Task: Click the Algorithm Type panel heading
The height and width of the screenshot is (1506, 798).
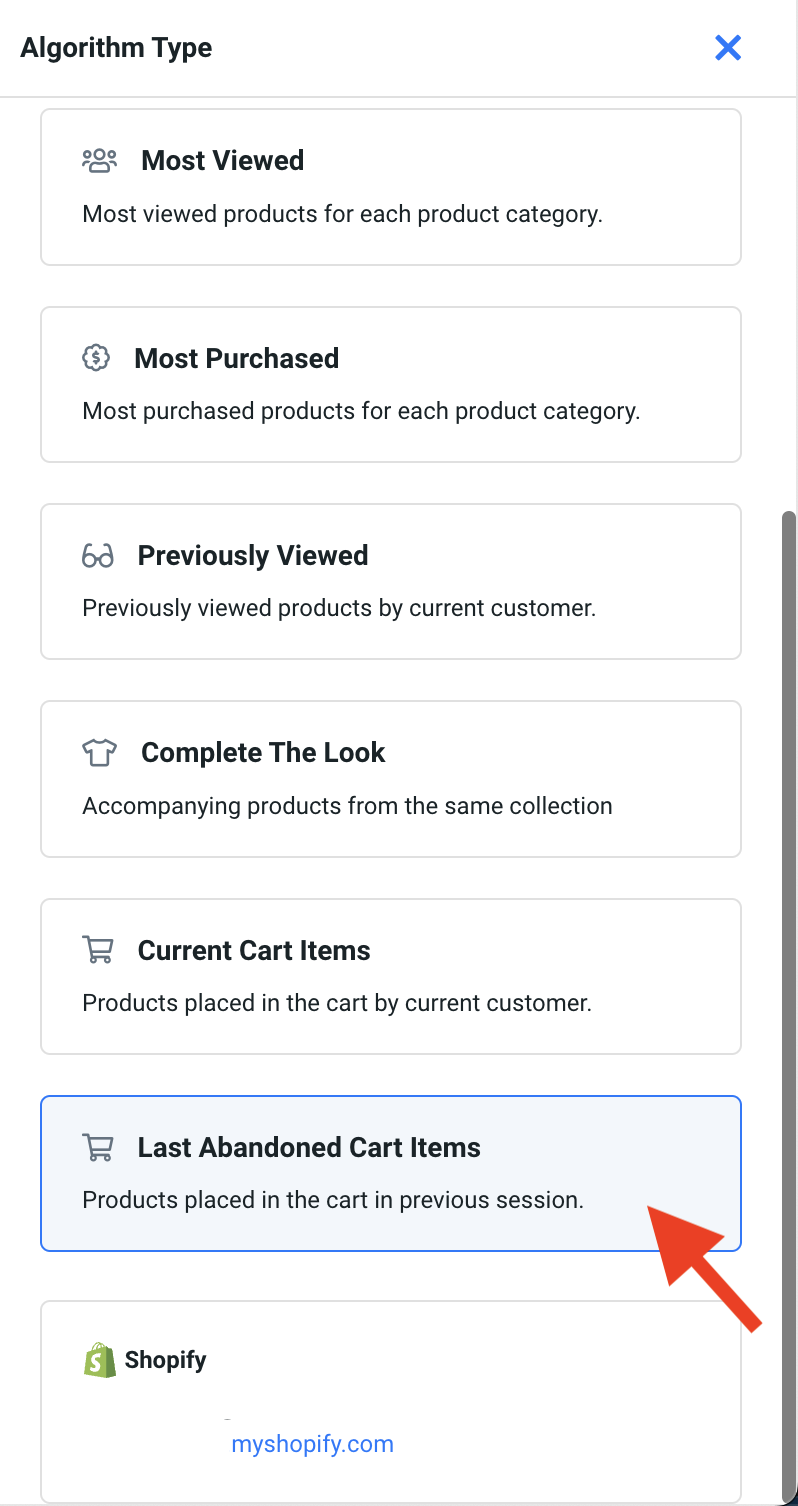Action: coord(116,48)
